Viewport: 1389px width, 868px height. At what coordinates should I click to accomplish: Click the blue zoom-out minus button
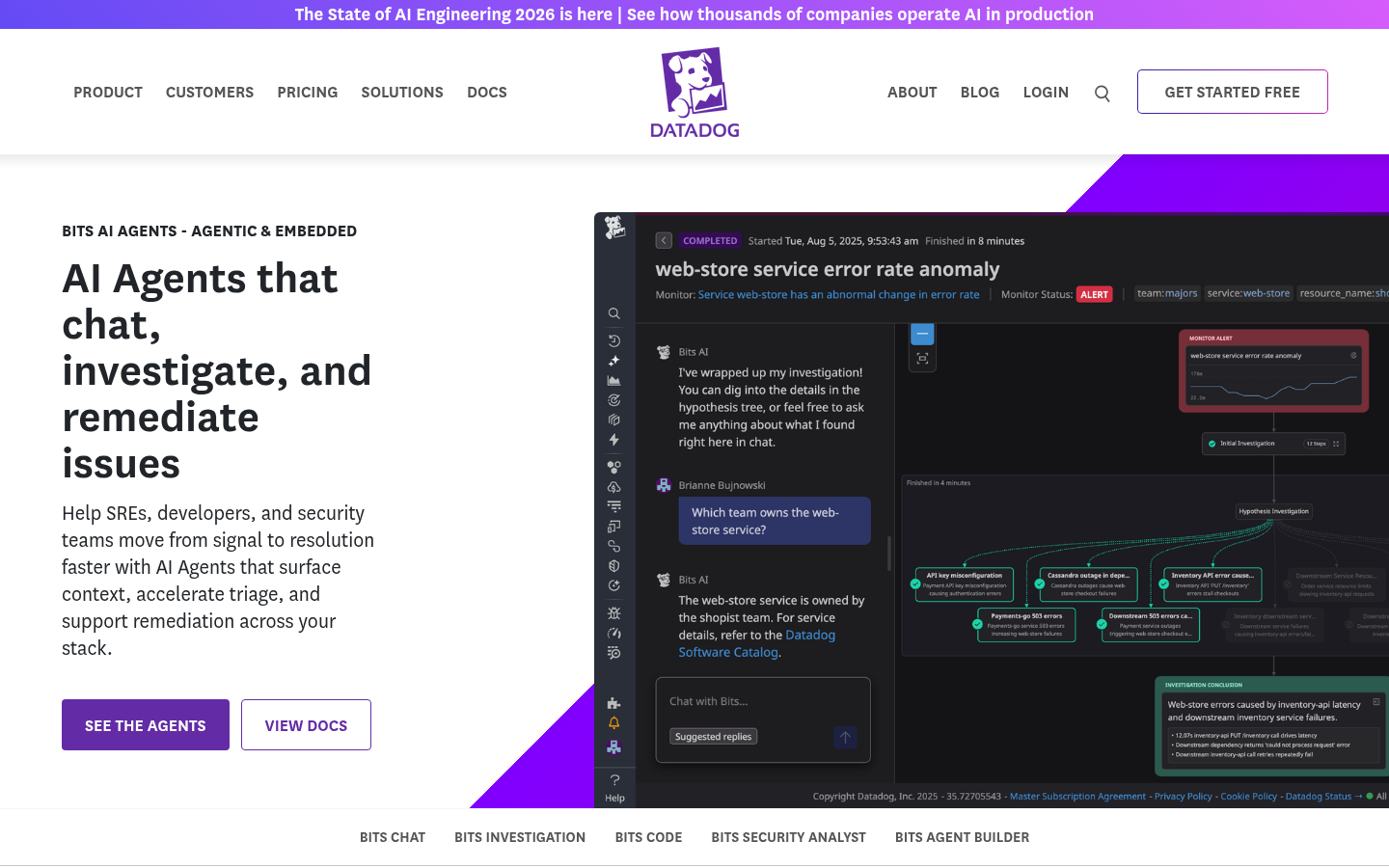tap(922, 334)
